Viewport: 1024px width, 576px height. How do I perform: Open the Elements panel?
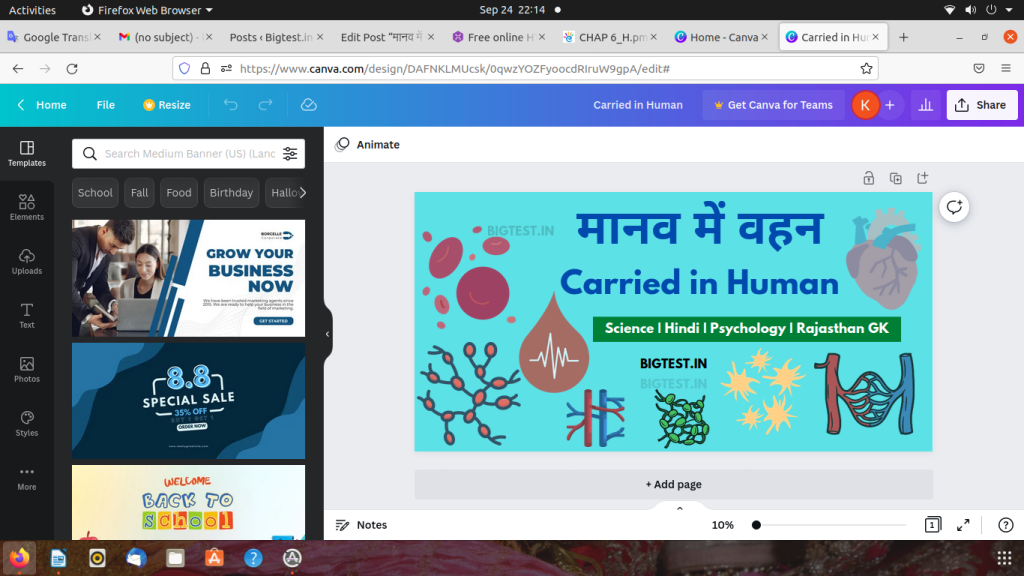(x=27, y=208)
